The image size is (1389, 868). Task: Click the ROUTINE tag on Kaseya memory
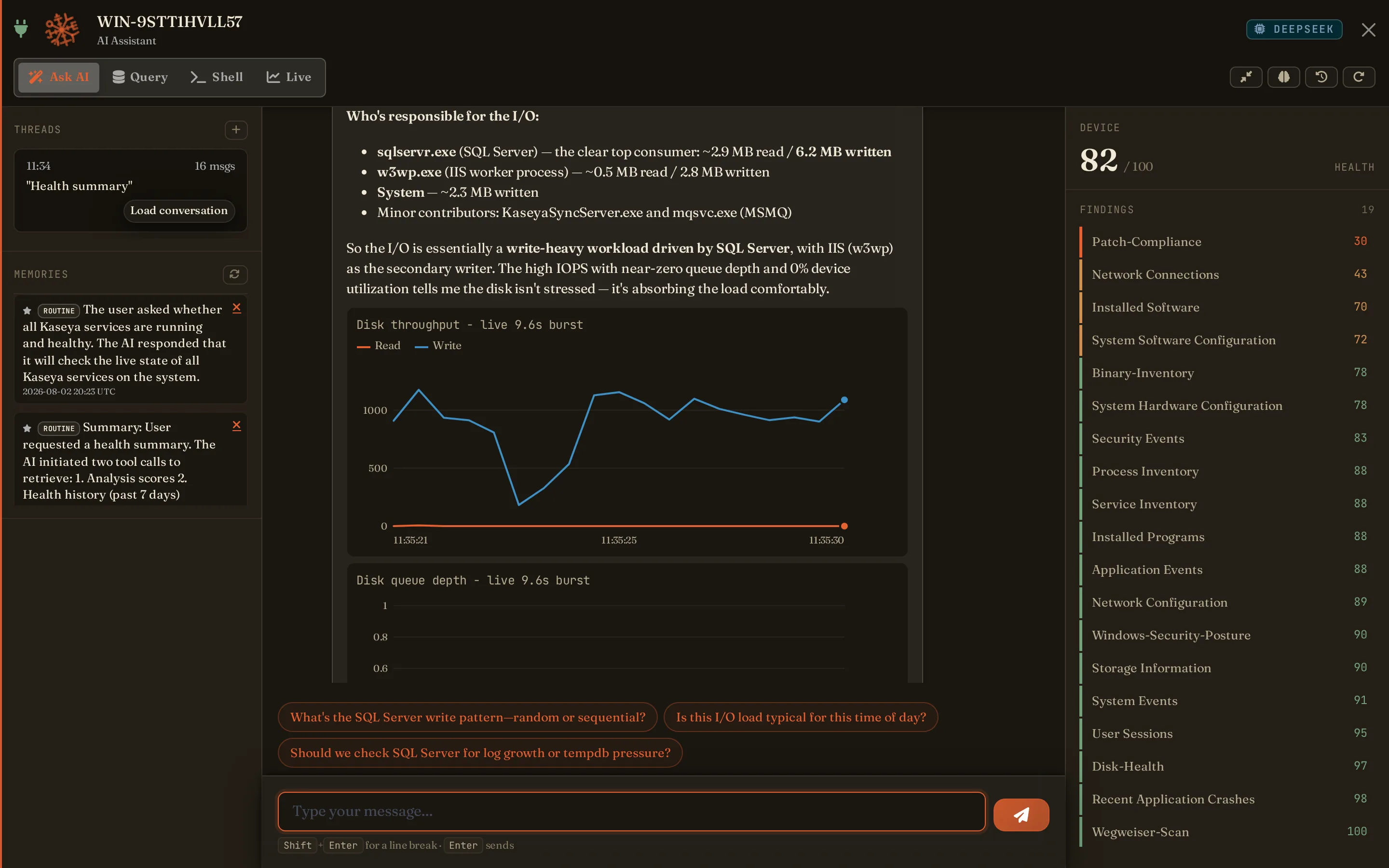58,311
